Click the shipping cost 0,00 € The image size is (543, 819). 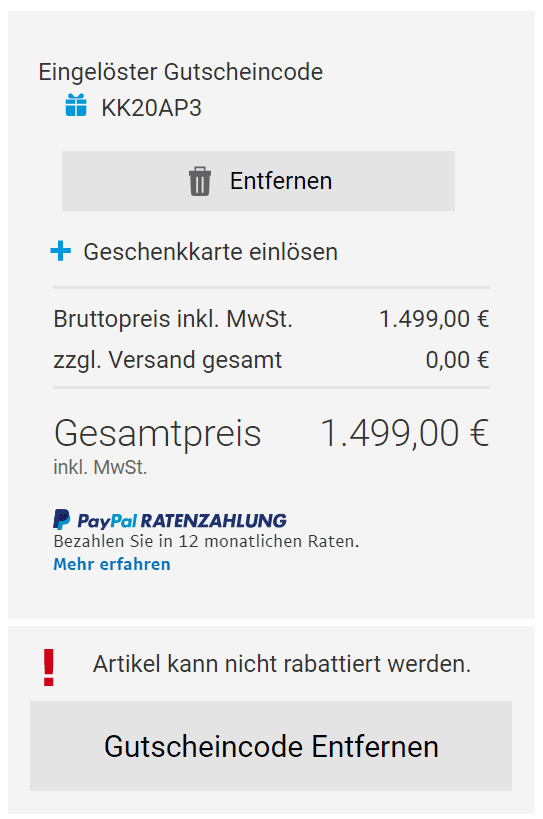tap(457, 360)
